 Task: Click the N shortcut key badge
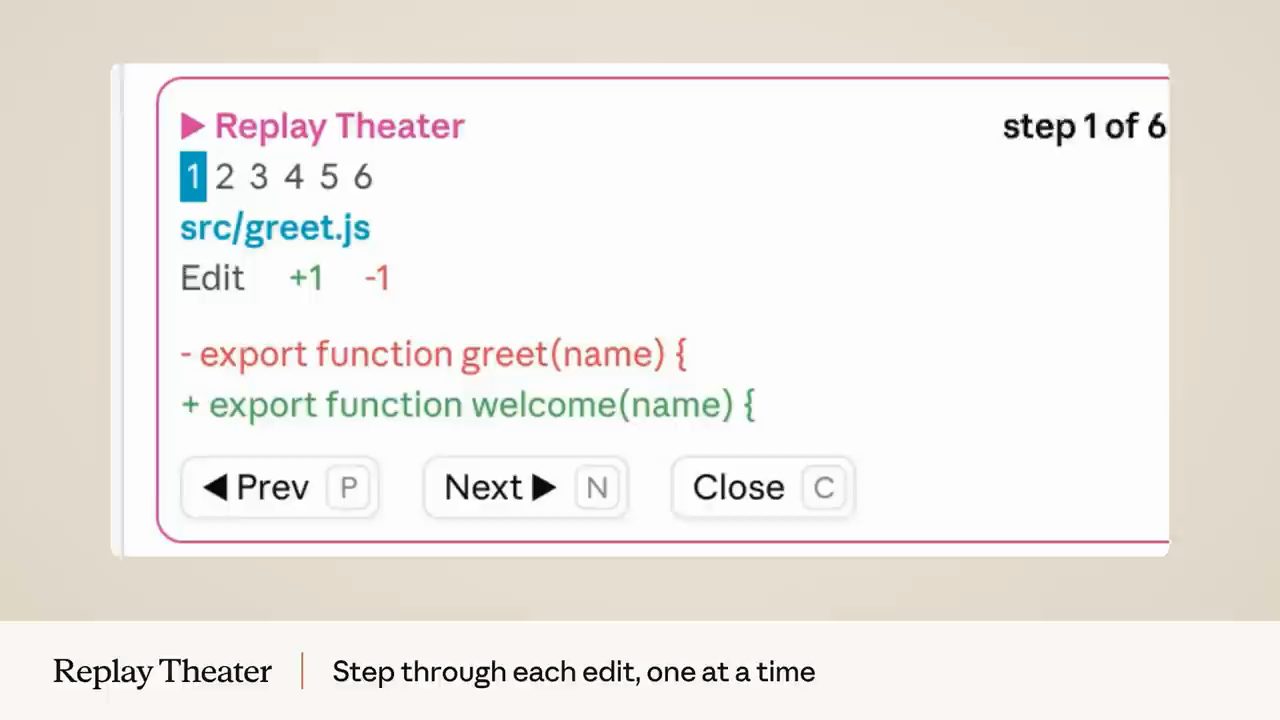click(597, 488)
